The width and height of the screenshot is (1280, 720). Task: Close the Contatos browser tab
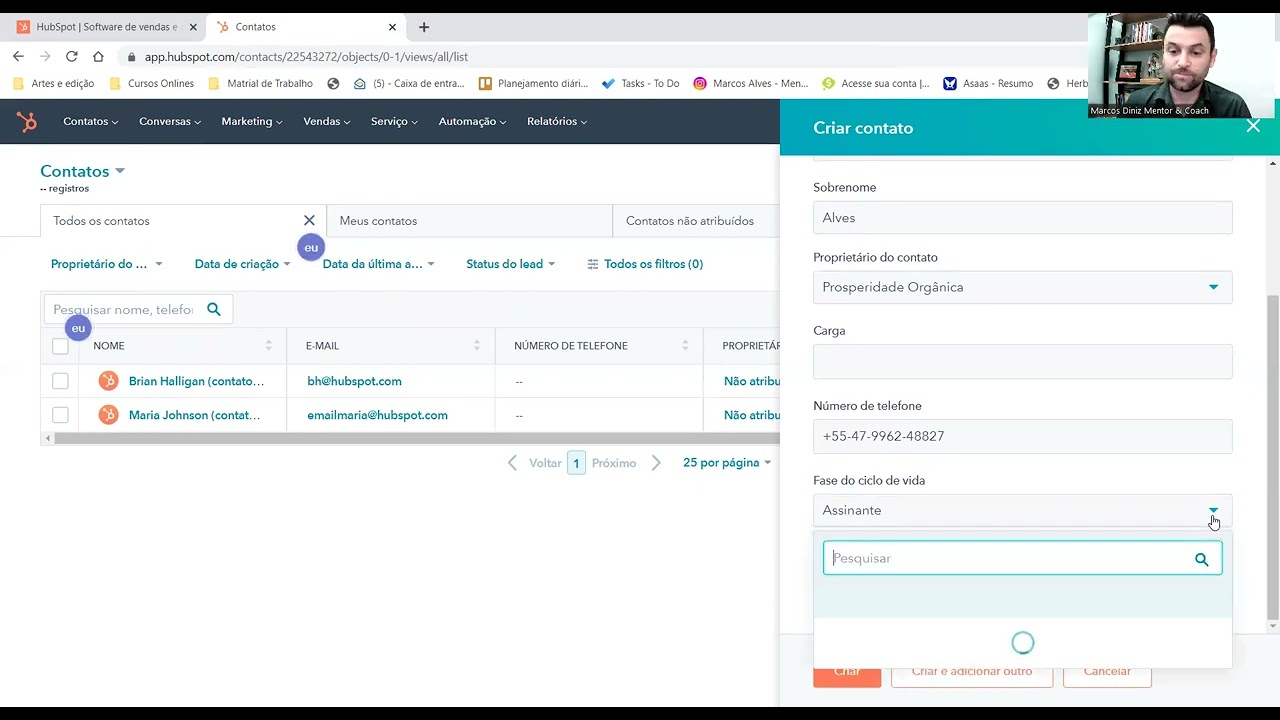point(392,27)
